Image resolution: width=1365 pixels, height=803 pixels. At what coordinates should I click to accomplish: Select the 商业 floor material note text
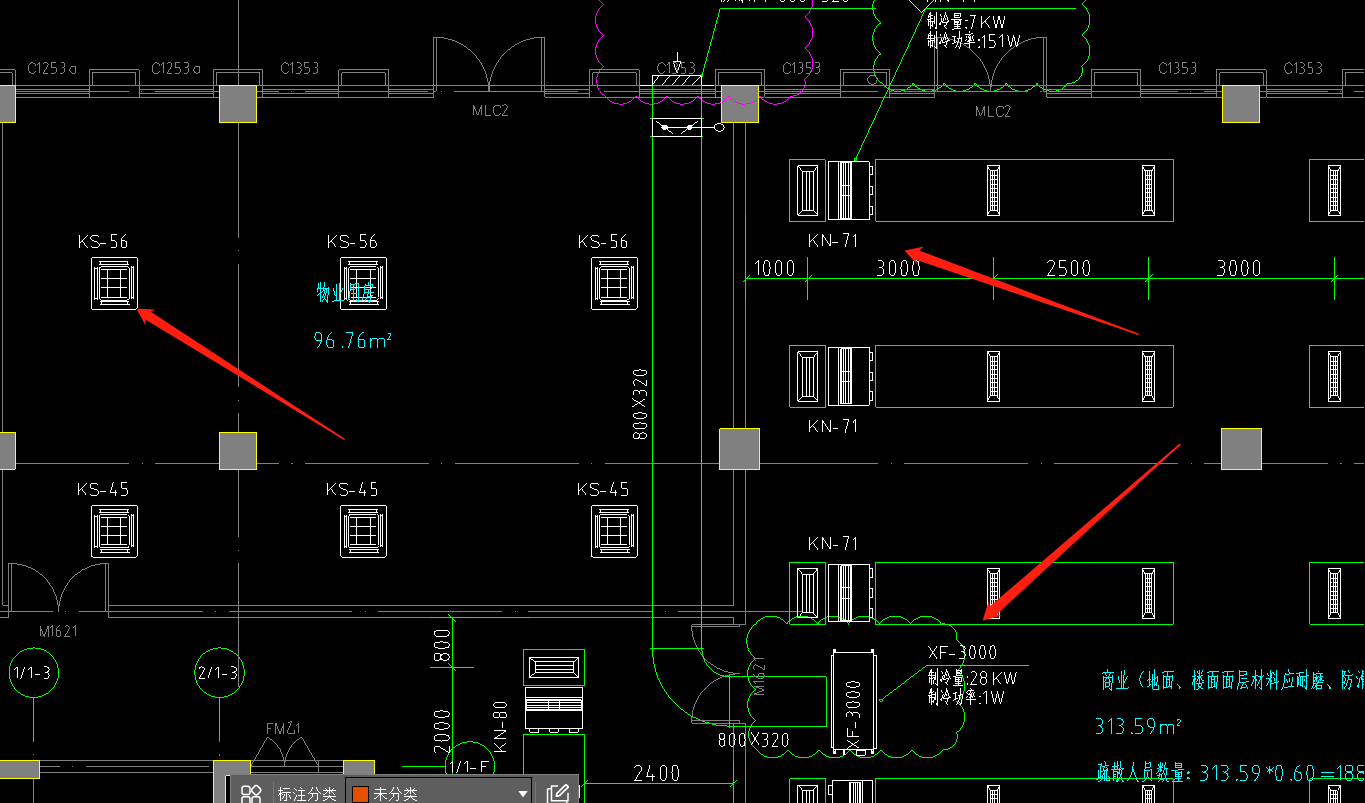coord(1233,681)
